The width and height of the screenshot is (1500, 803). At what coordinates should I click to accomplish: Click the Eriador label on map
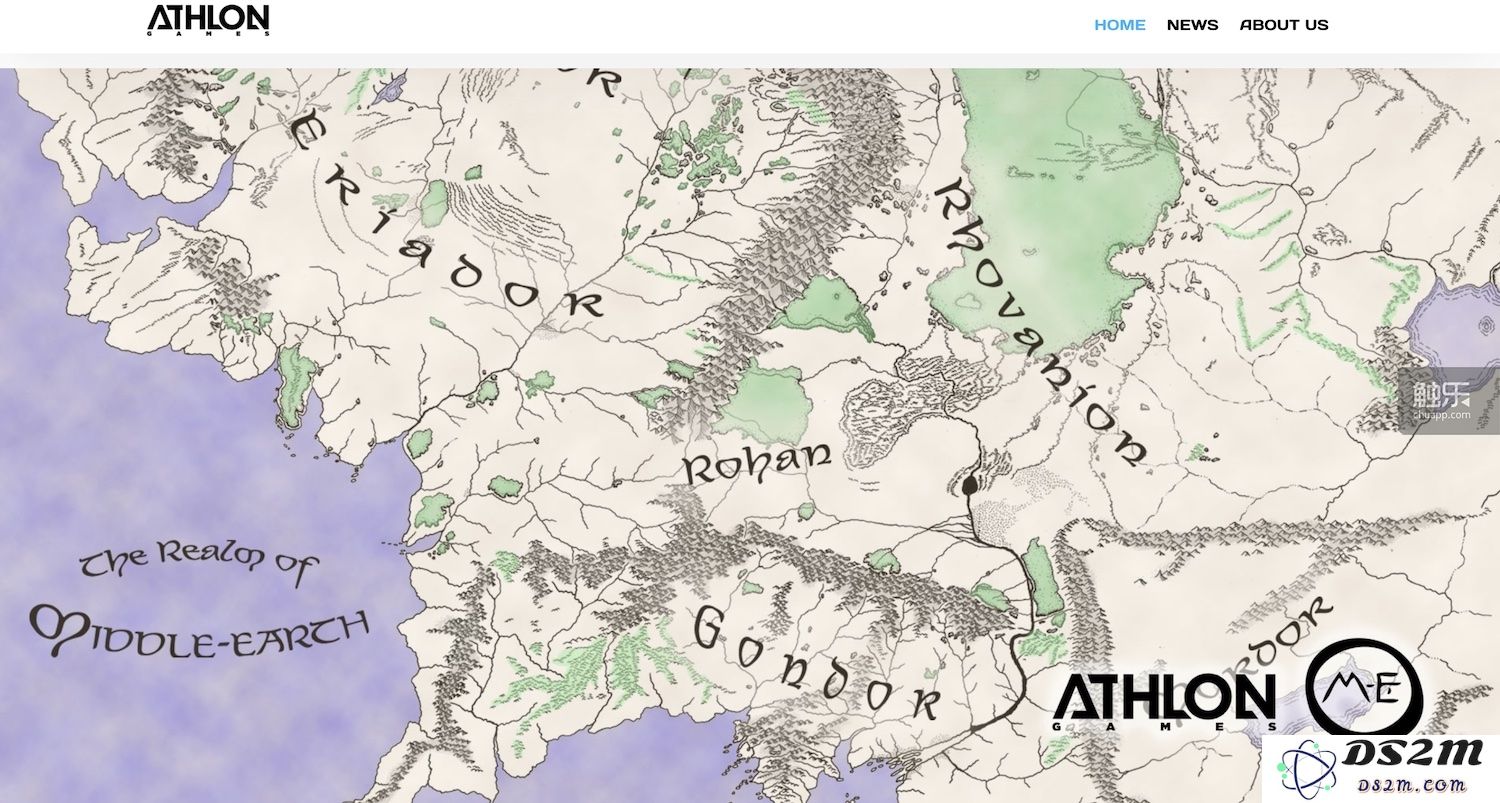445,215
